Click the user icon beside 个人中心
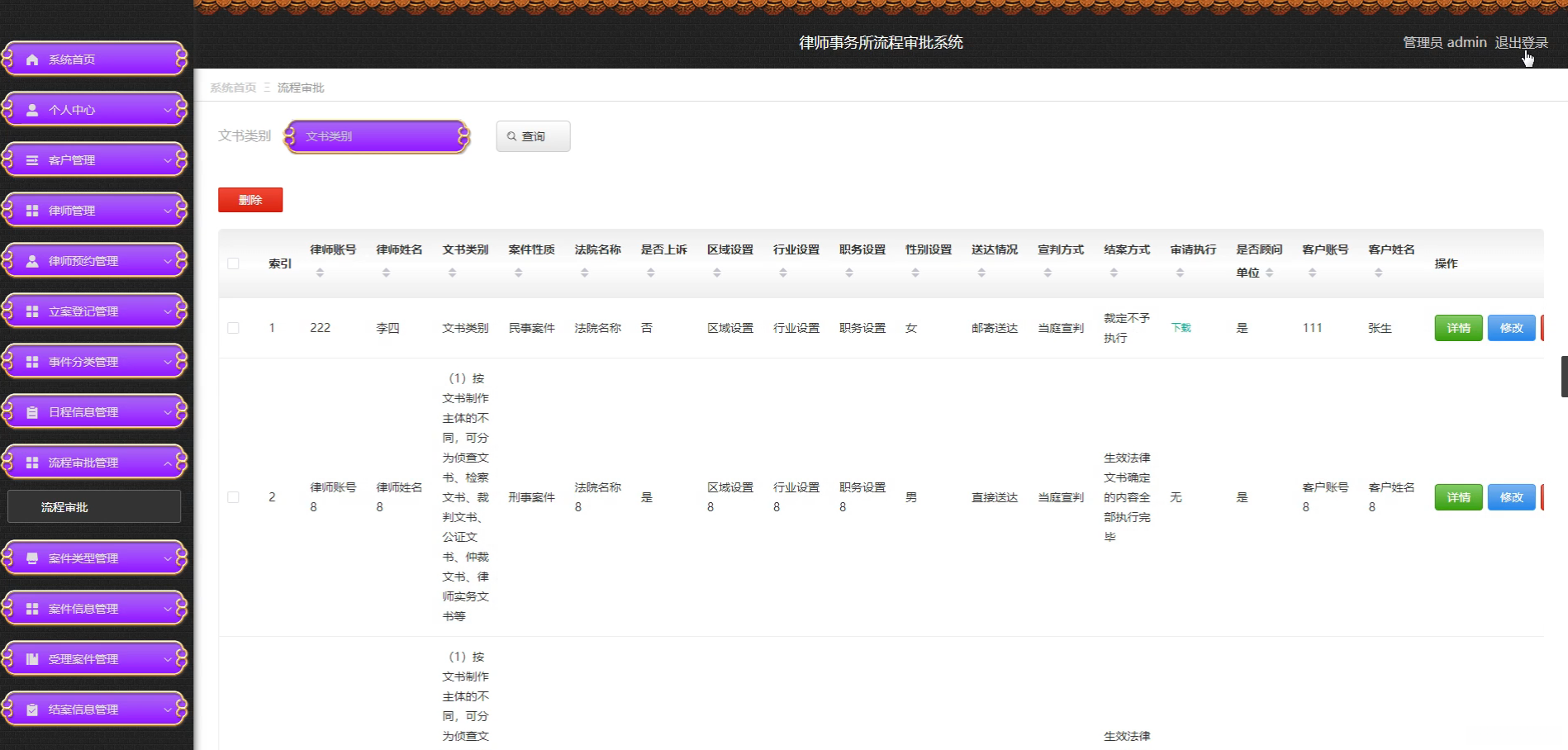The height and width of the screenshot is (750, 1568). pyautogui.click(x=32, y=110)
